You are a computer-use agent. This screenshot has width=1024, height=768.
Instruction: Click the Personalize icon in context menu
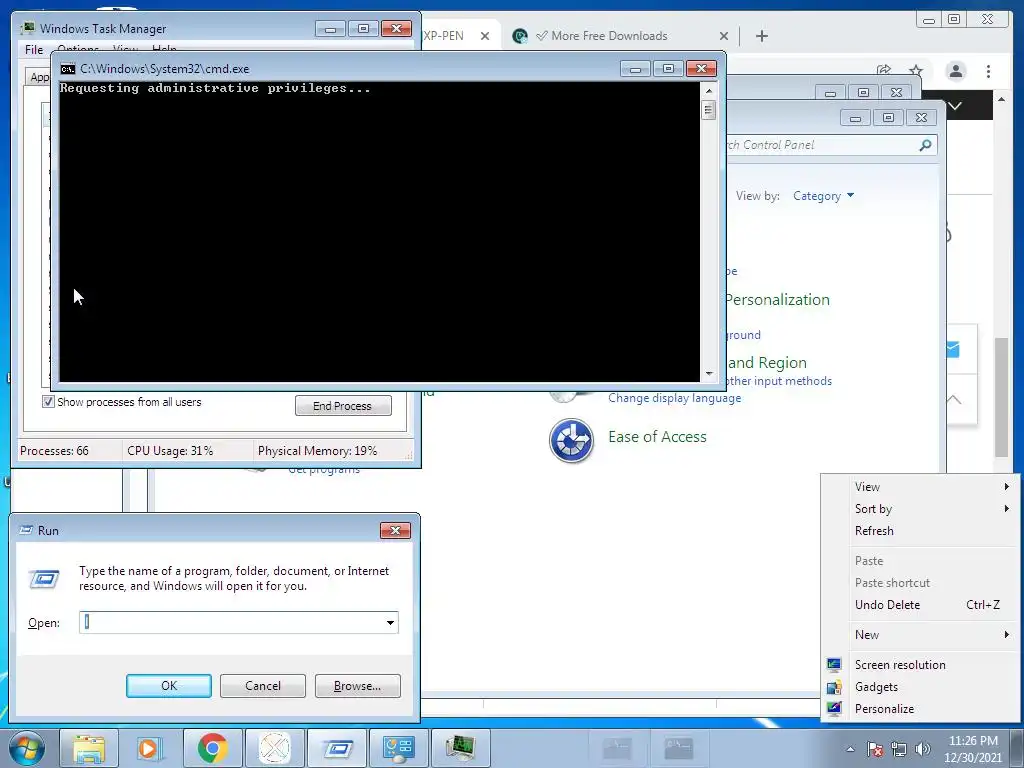[834, 709]
